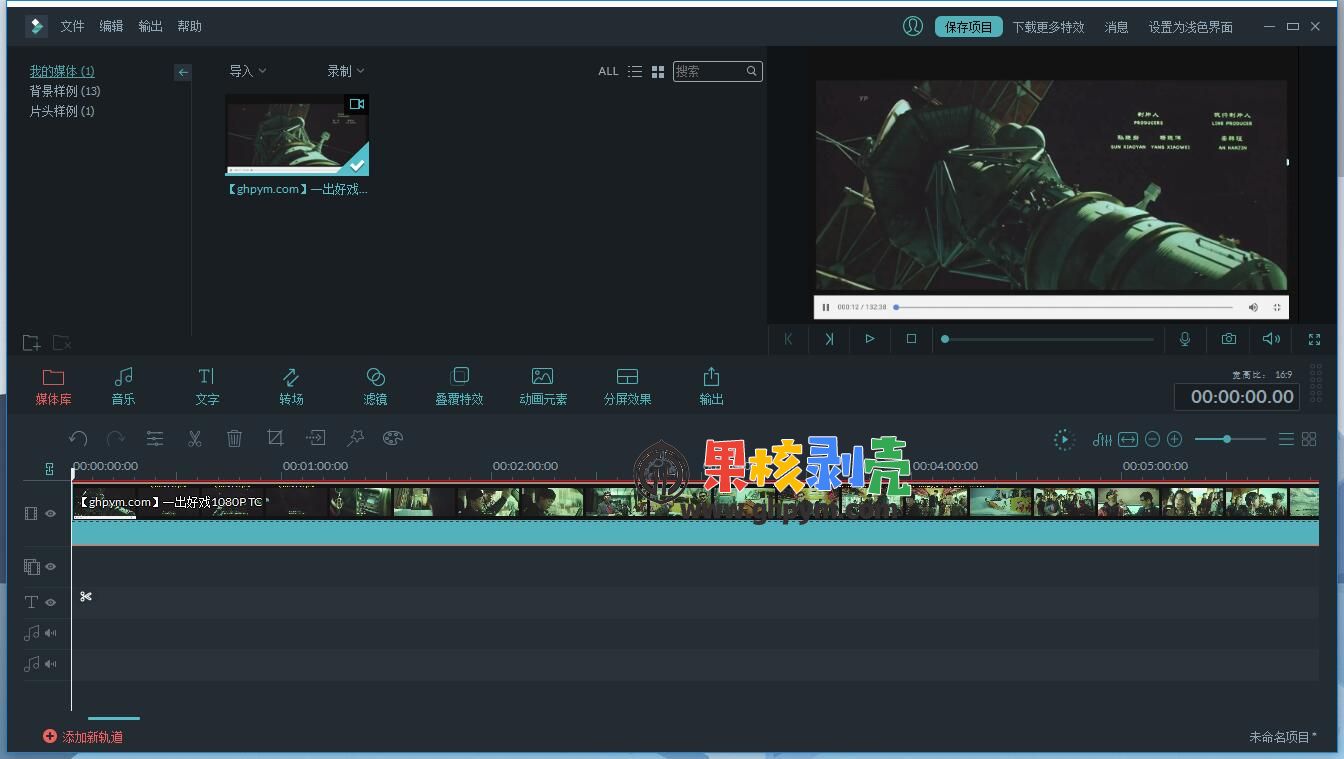The image size is (1344, 759).
Task: Switch timeline to grid track view
Action: coord(1309,439)
